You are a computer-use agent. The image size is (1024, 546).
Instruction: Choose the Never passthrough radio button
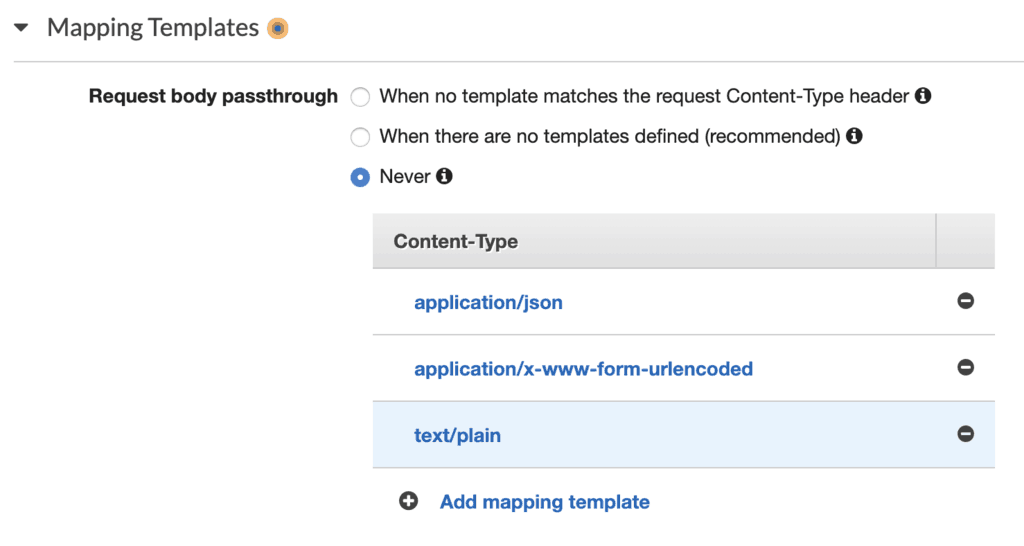click(x=360, y=177)
